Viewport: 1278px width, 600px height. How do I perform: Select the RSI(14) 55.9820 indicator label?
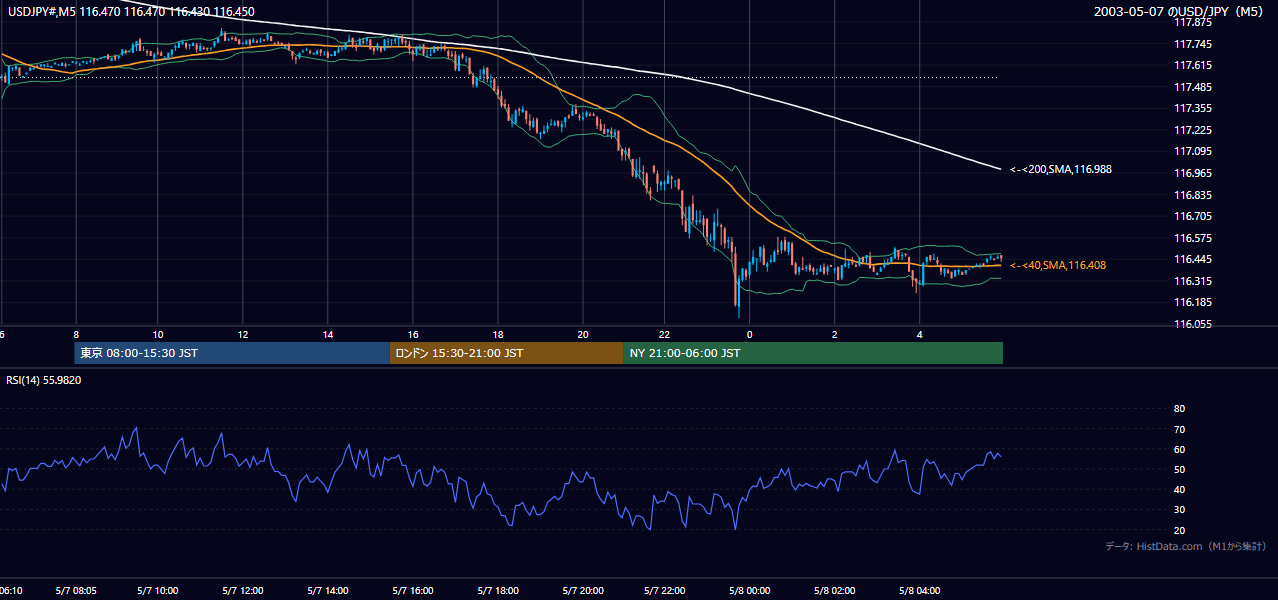[x=44, y=380]
